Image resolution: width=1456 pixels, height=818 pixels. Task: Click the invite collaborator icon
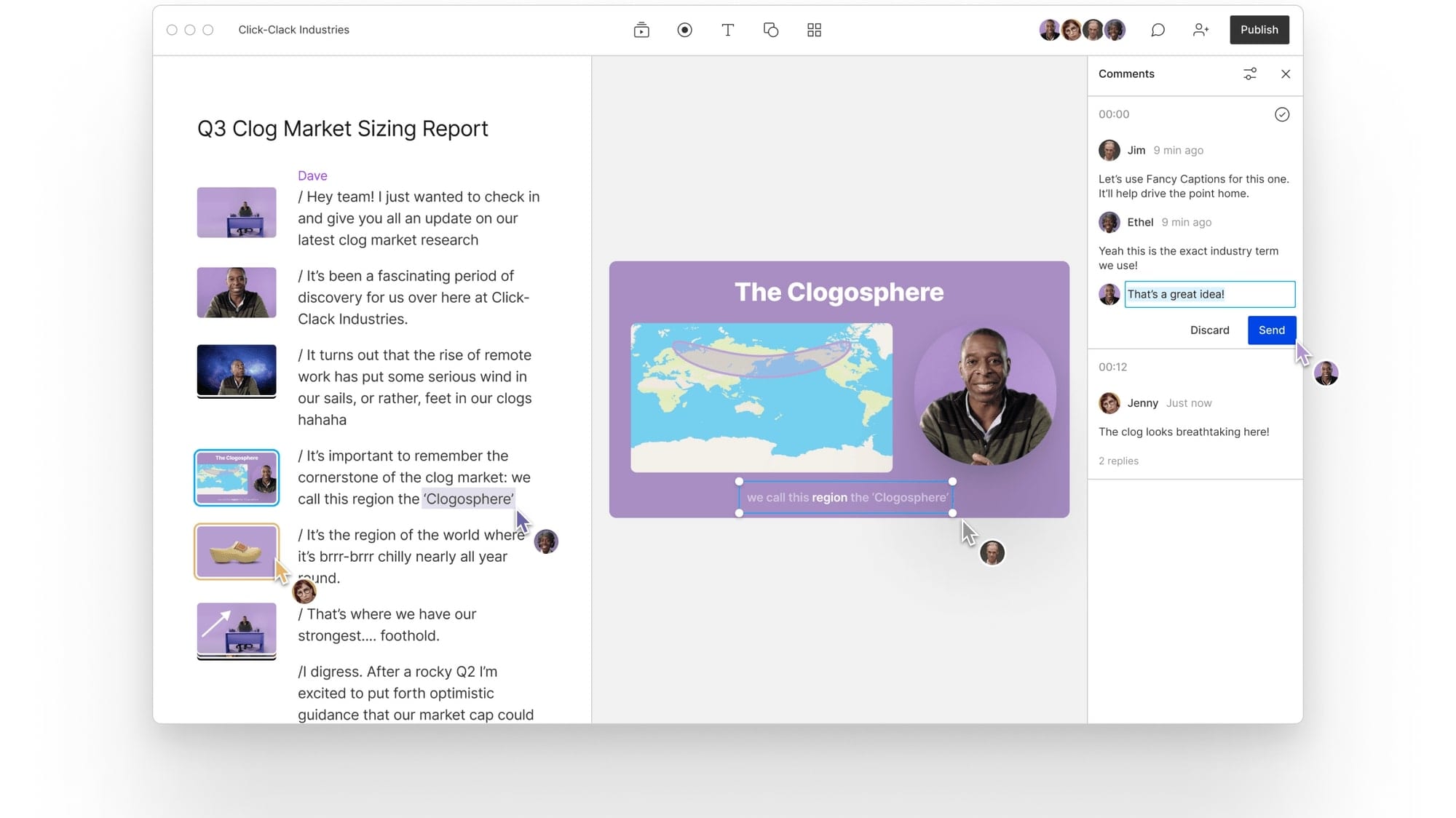1200,30
